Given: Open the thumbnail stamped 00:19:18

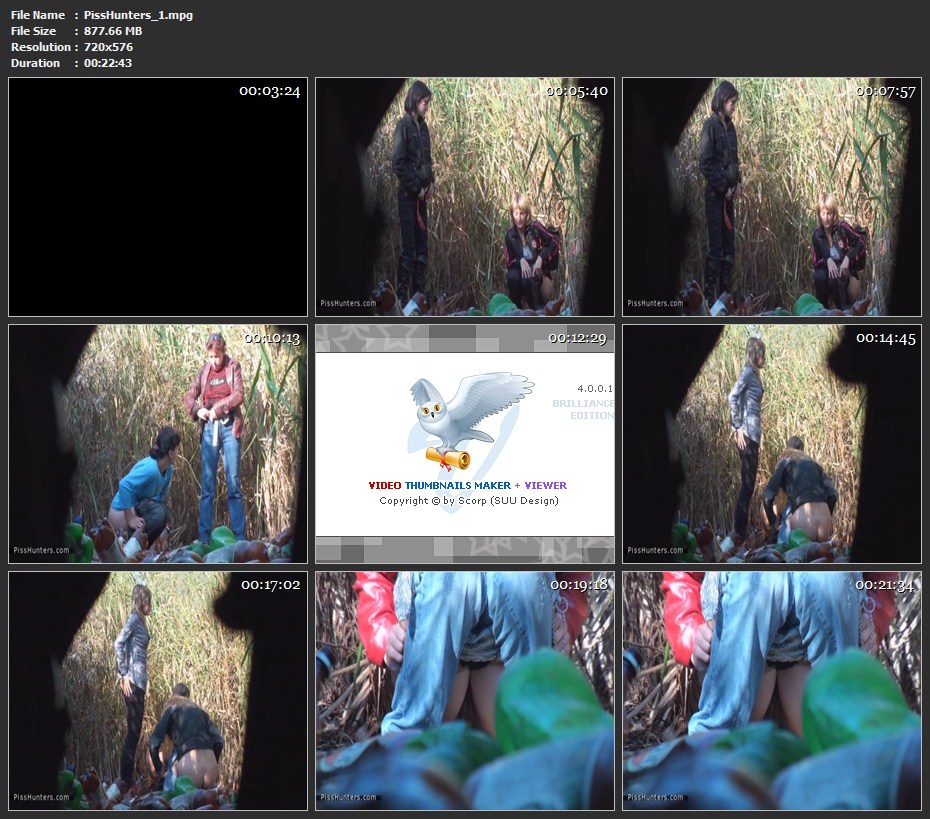Looking at the screenshot, I should pos(465,690).
